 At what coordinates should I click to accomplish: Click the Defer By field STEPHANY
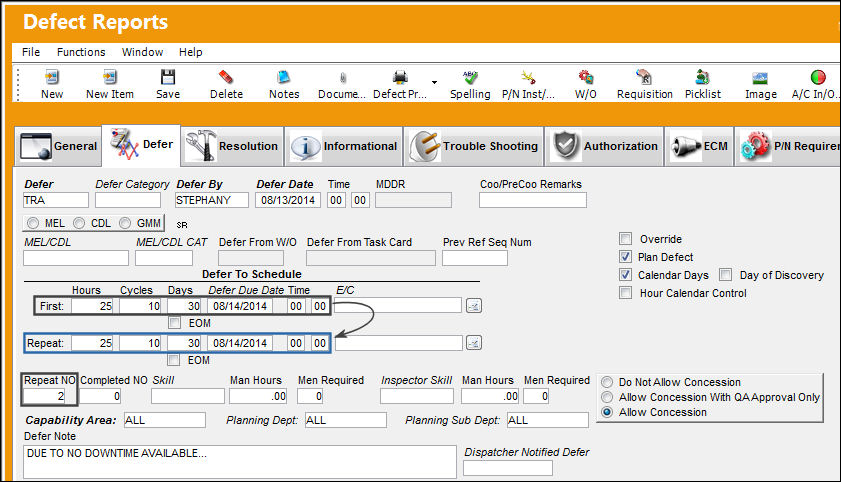(211, 200)
